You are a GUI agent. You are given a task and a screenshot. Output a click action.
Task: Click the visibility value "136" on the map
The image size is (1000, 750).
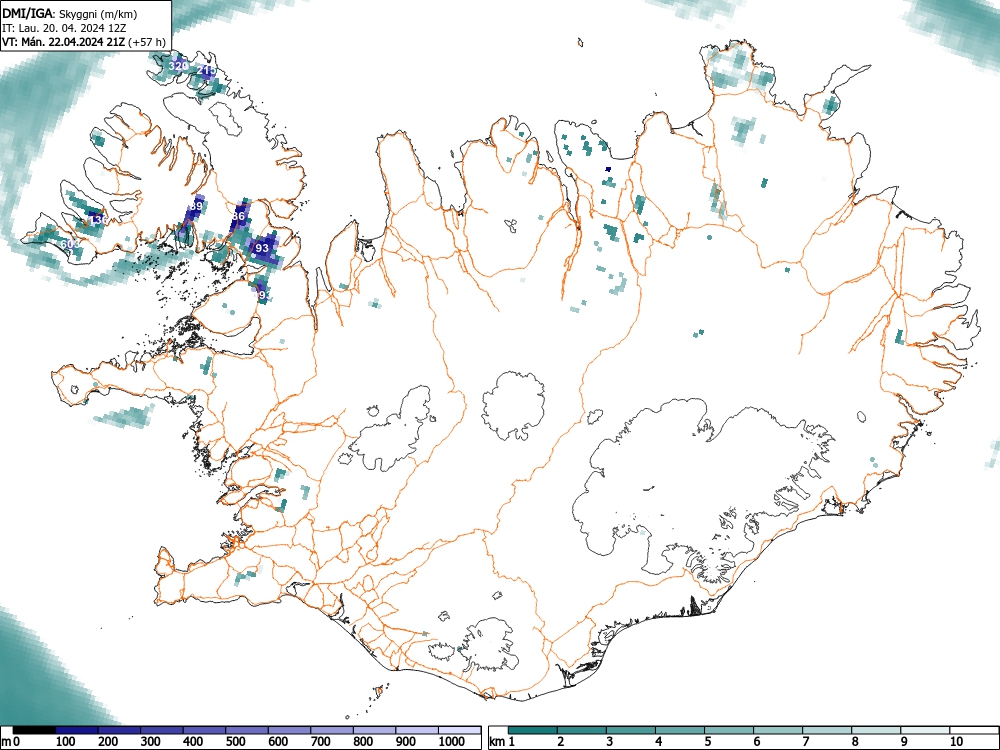click(x=98, y=220)
